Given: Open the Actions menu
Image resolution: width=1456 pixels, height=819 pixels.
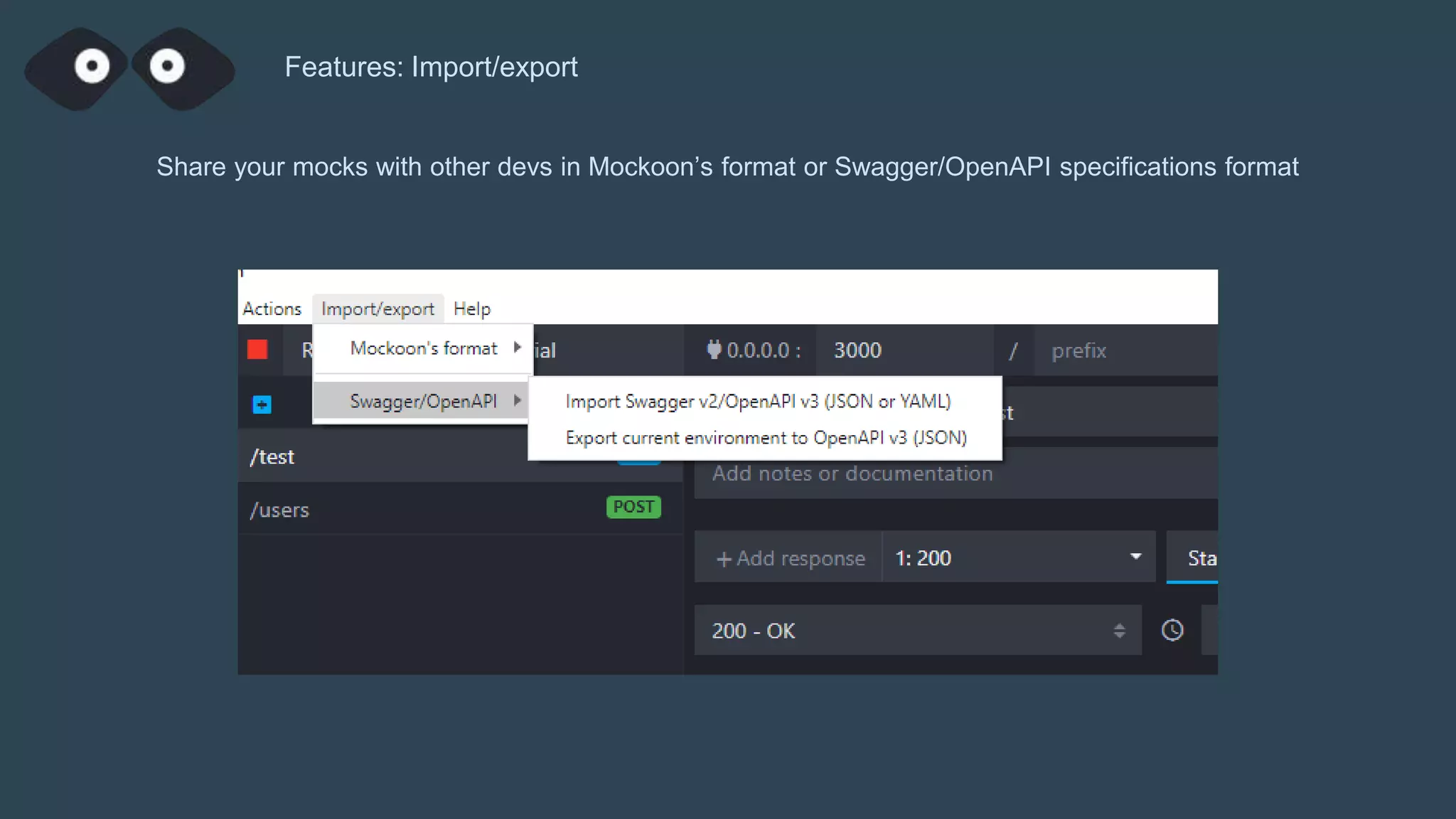Looking at the screenshot, I should pos(272,309).
